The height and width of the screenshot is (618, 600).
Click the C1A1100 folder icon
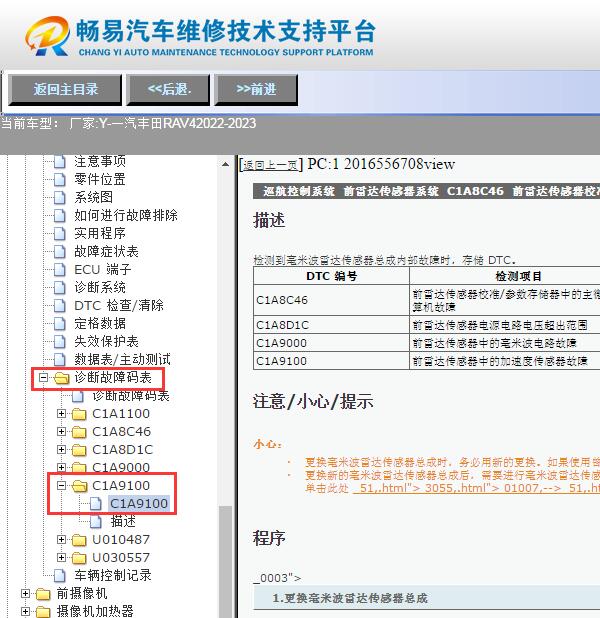click(x=80, y=414)
